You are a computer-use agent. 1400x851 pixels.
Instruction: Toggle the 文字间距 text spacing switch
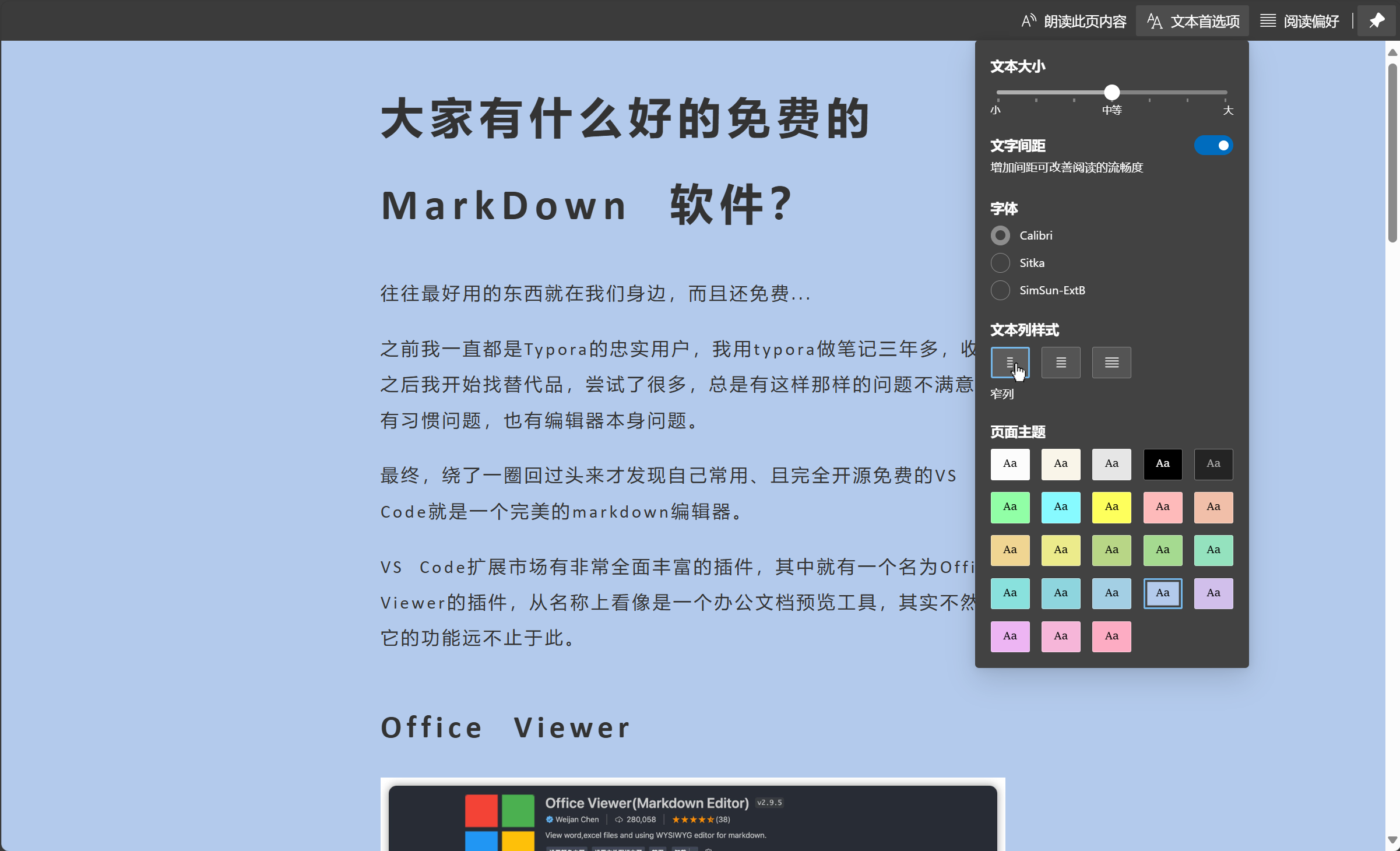[x=1213, y=145]
